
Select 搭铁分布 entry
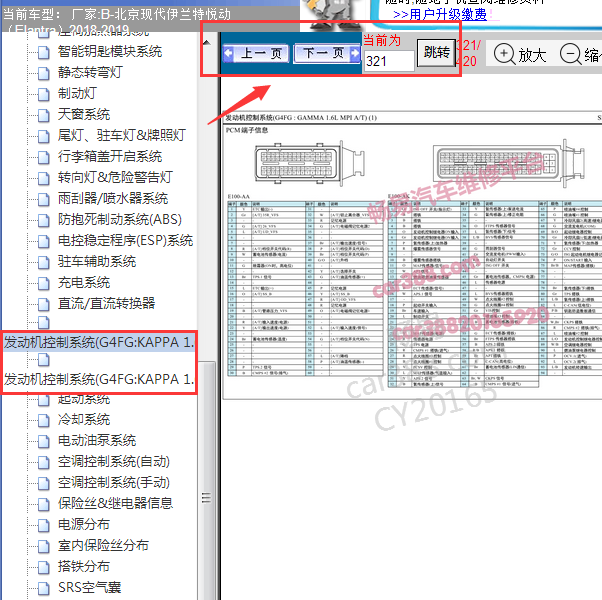pyautogui.click(x=84, y=567)
